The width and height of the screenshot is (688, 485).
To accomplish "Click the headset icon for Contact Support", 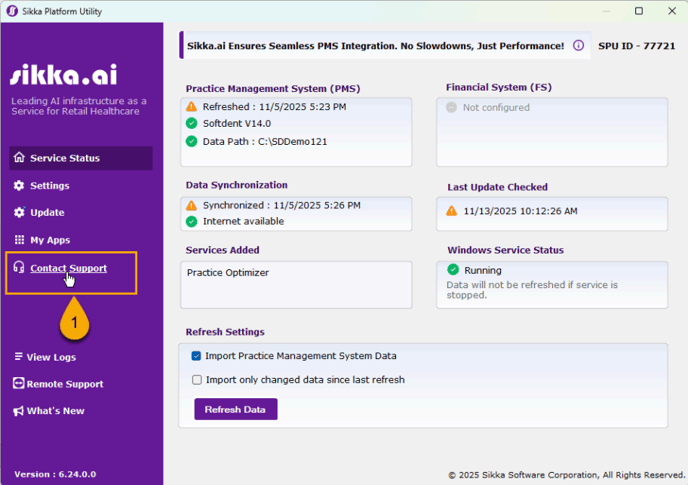I will (19, 268).
